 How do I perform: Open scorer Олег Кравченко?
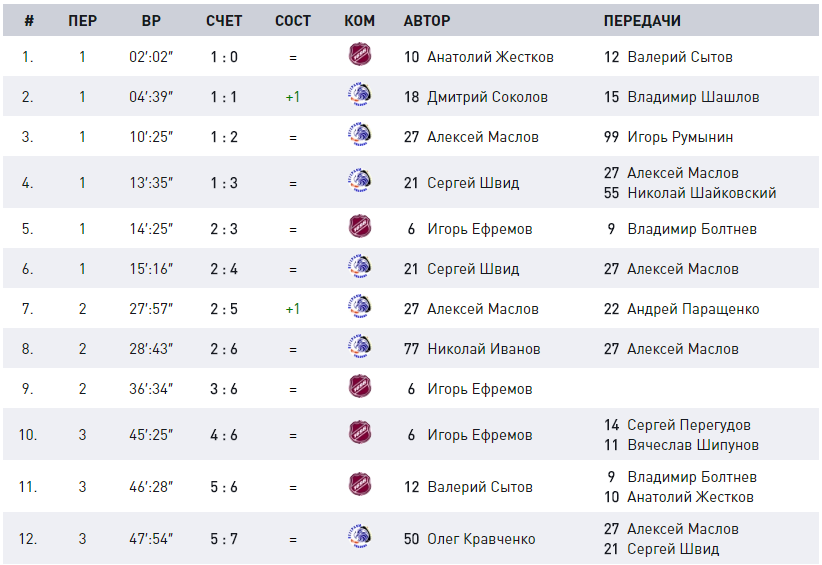(481, 539)
